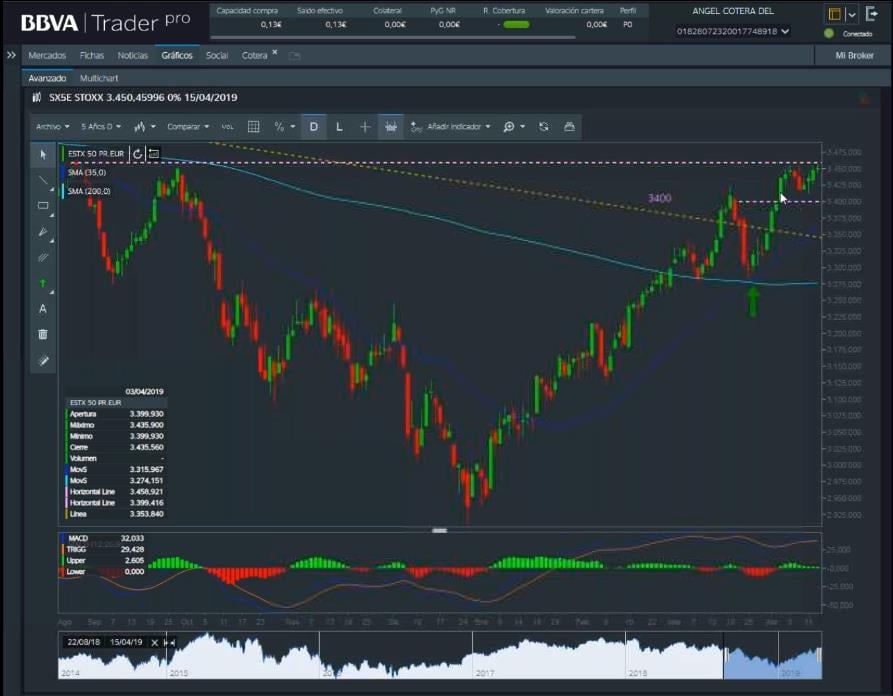Expand the left sidebar with double chevron
Viewport: 893px width, 696px height.
[11, 55]
